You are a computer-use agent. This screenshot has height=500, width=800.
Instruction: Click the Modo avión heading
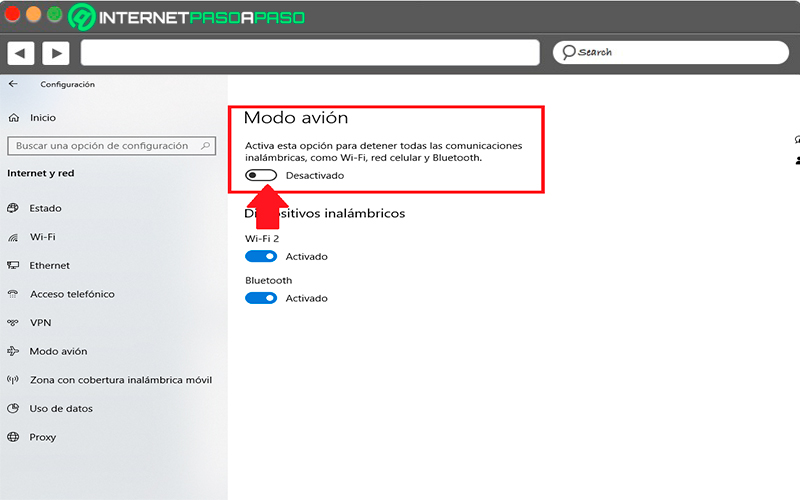click(296, 118)
